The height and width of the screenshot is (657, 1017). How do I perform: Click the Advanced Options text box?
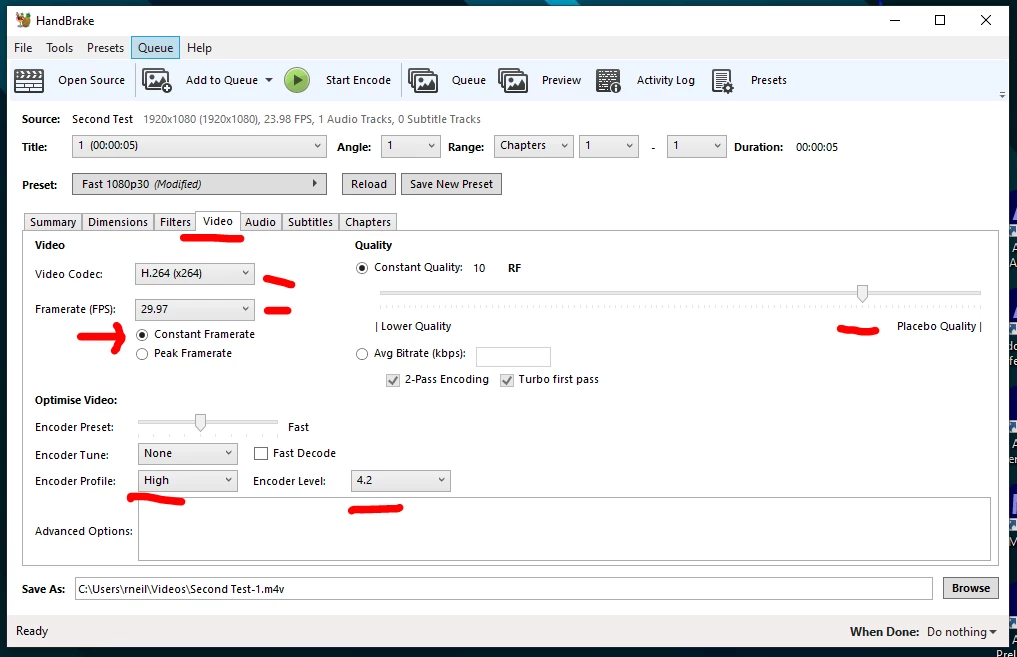[564, 529]
